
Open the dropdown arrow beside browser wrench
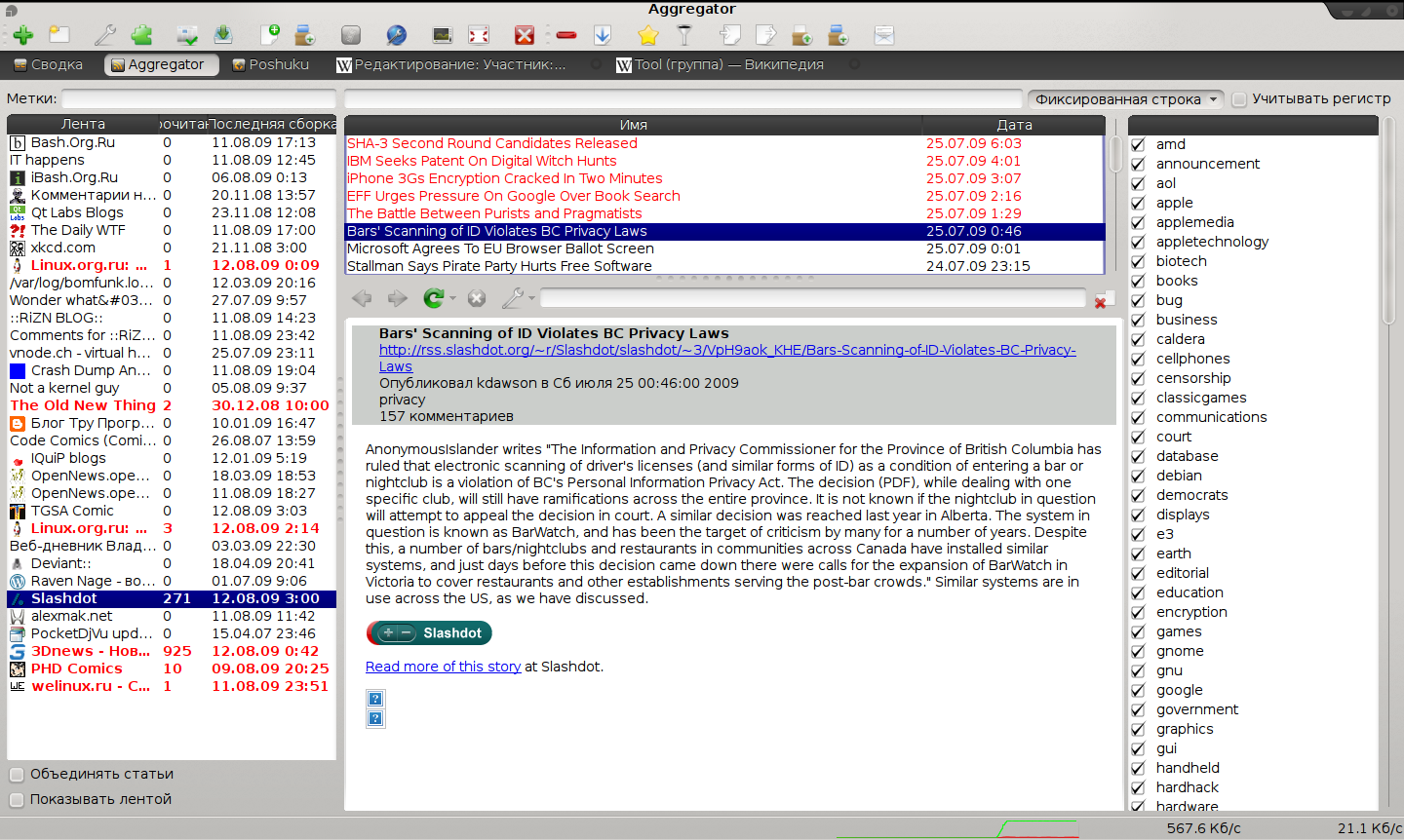[x=531, y=299]
